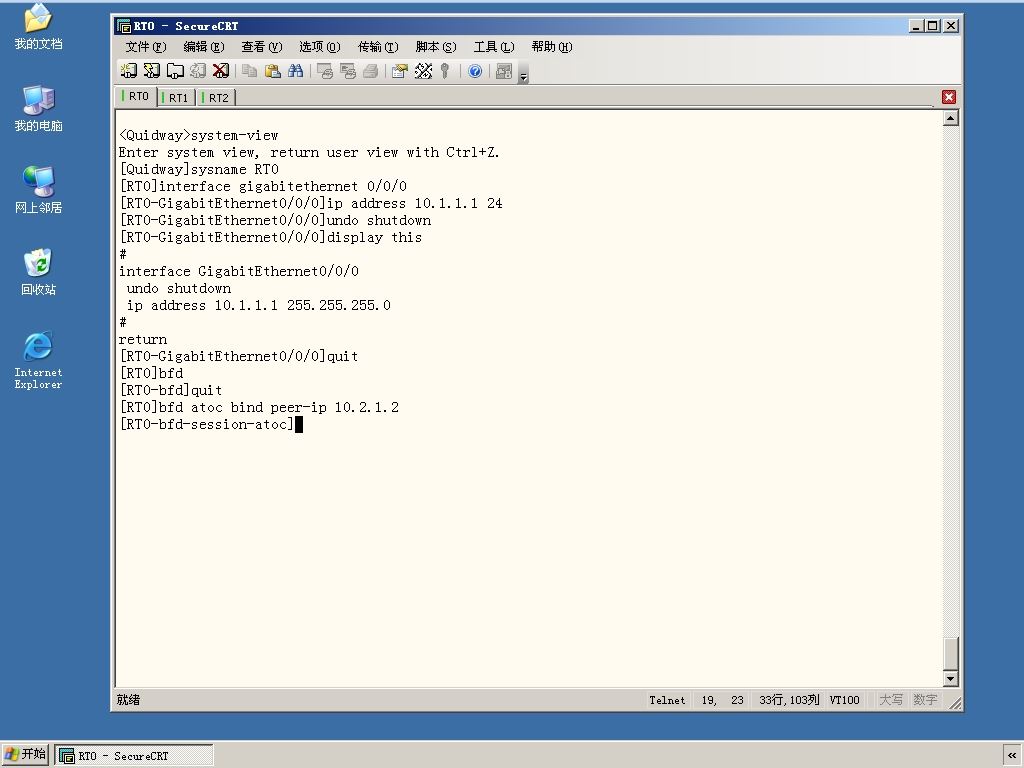The image size is (1024, 768).
Task: Click the gray Print printer icon
Action: coord(370,71)
